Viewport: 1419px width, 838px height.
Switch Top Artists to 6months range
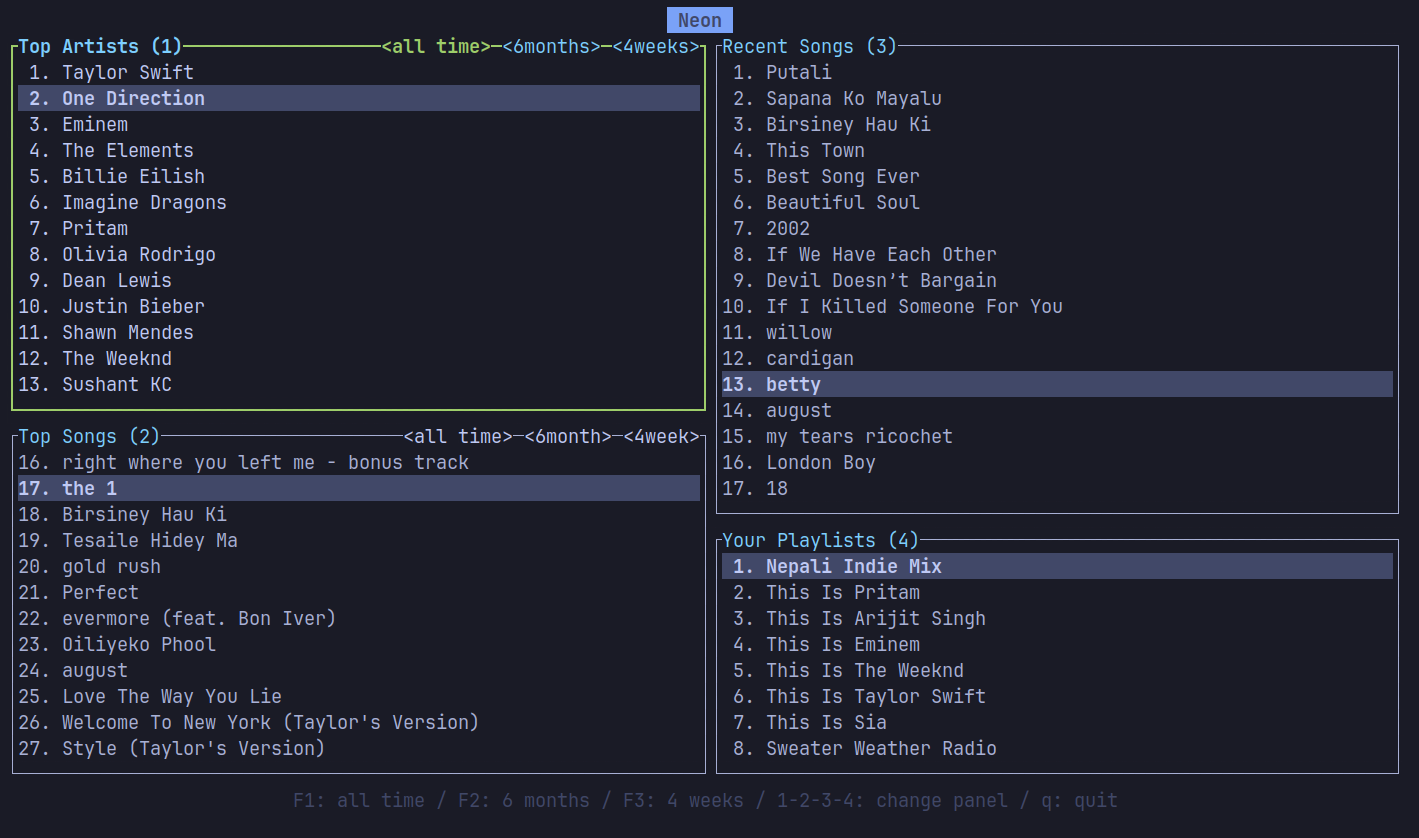click(551, 47)
